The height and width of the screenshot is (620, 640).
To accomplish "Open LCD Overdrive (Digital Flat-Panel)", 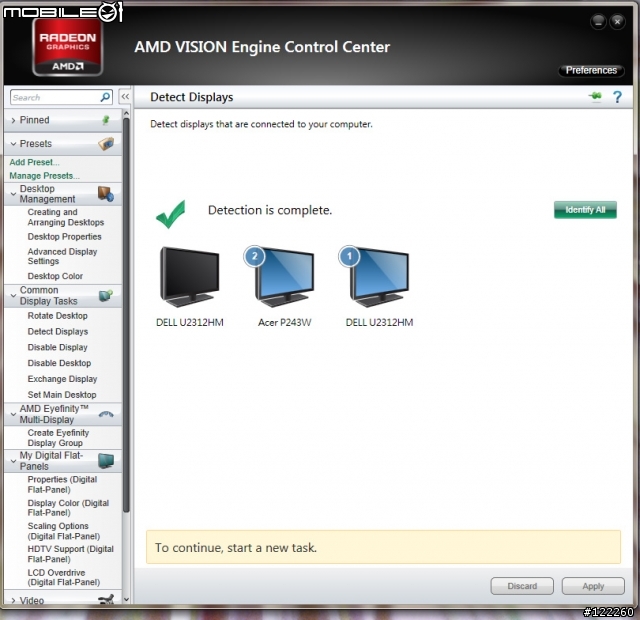I will (x=64, y=577).
